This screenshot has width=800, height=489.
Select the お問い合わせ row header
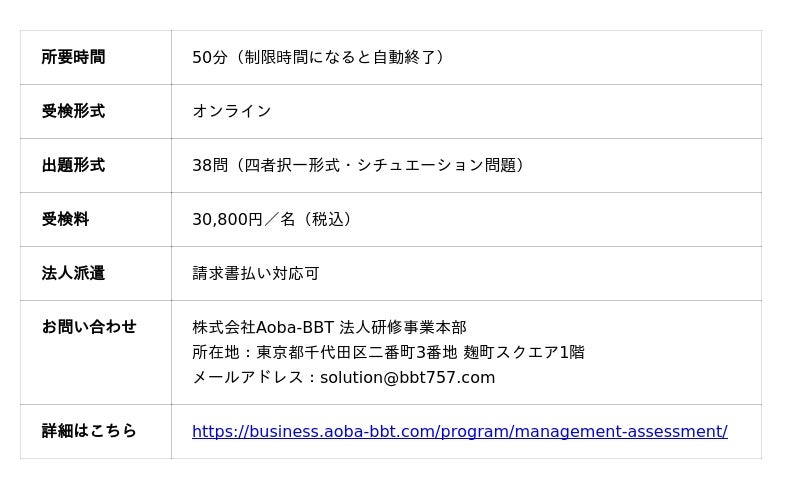coord(89,326)
